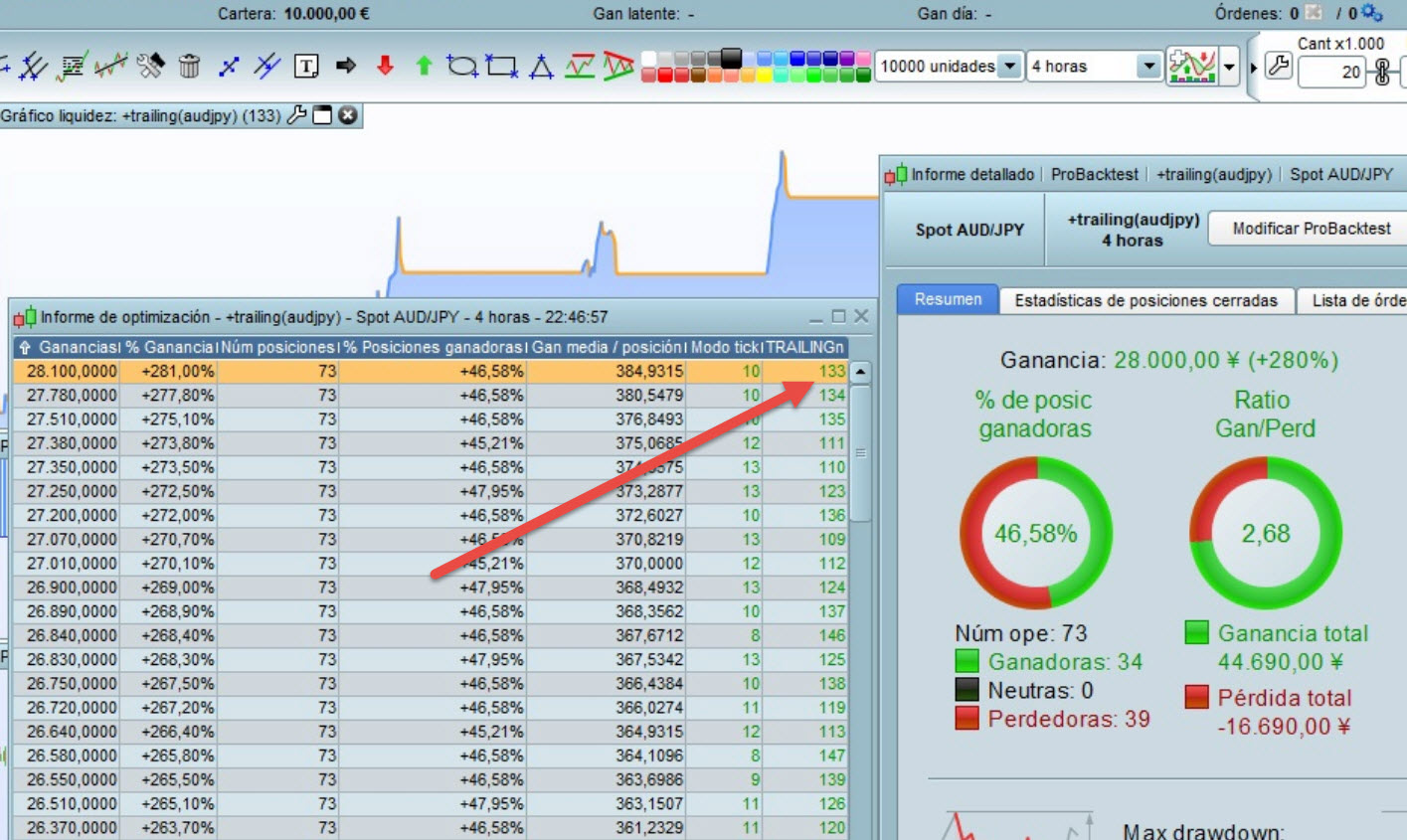This screenshot has width=1407, height=840.
Task: Select the green up arrow tool
Action: pos(424,66)
